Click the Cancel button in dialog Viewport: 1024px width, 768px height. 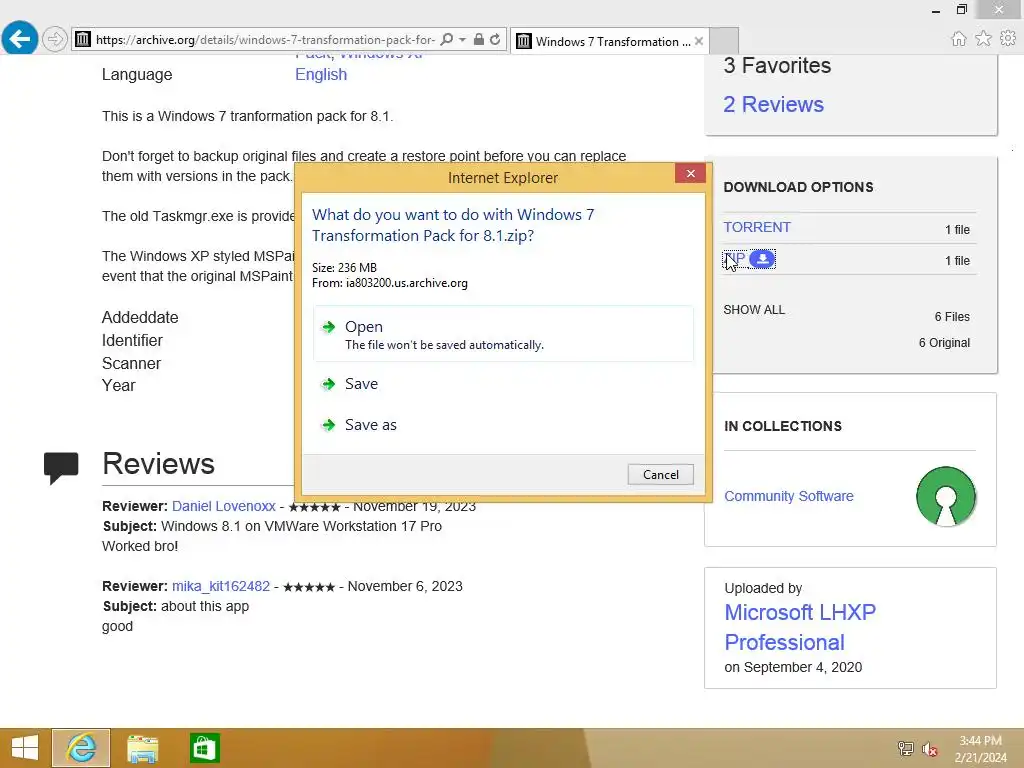pos(660,475)
